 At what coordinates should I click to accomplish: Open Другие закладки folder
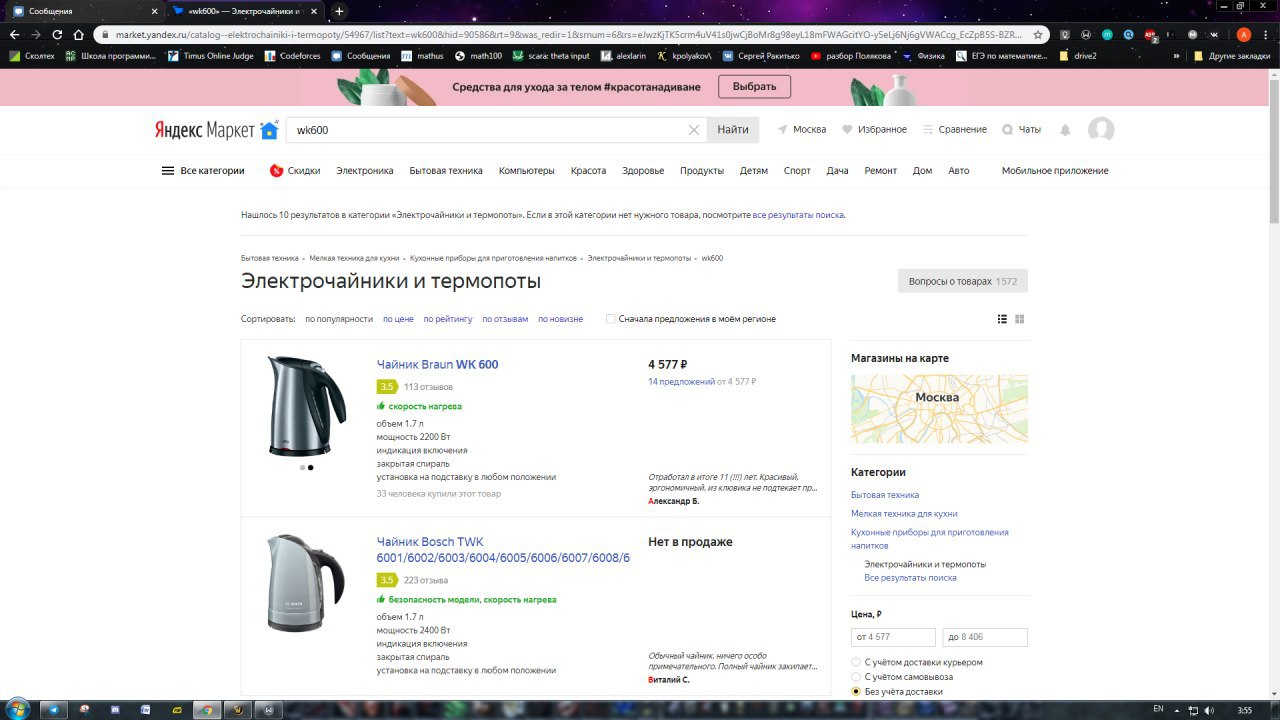(x=1231, y=56)
